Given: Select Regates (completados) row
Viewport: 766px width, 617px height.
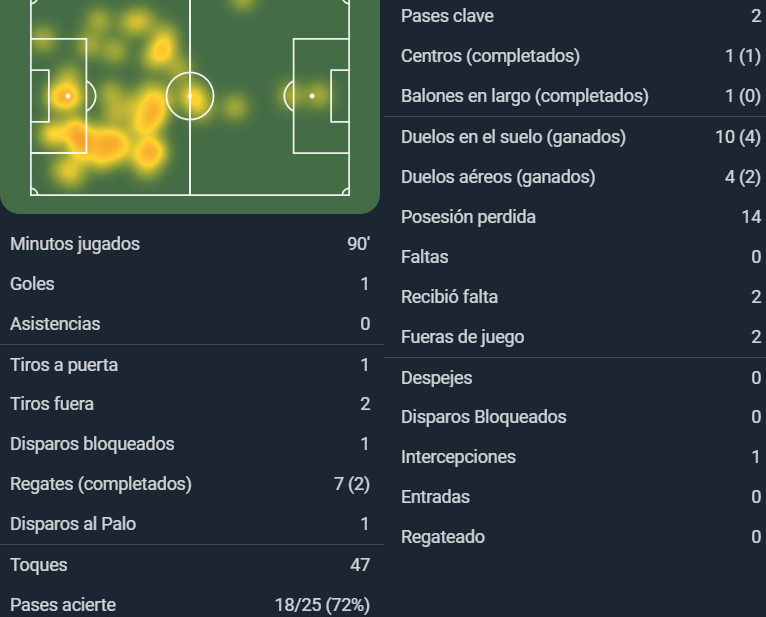Looking at the screenshot, I should [190, 484].
